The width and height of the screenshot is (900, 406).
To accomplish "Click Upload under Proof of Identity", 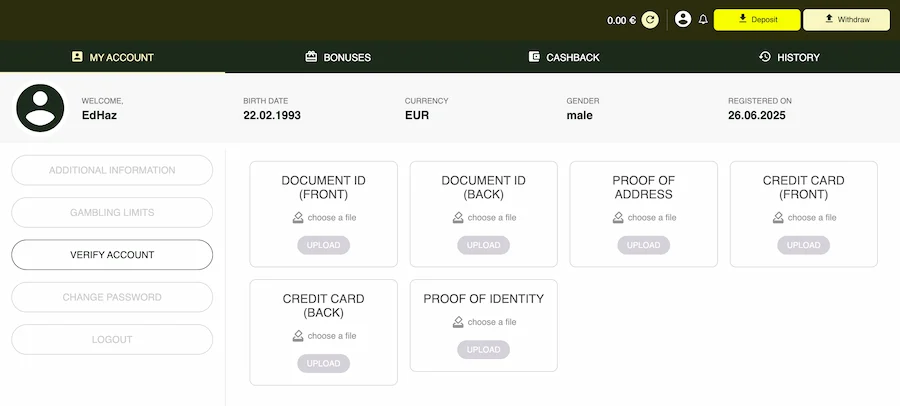I will 483,350.
